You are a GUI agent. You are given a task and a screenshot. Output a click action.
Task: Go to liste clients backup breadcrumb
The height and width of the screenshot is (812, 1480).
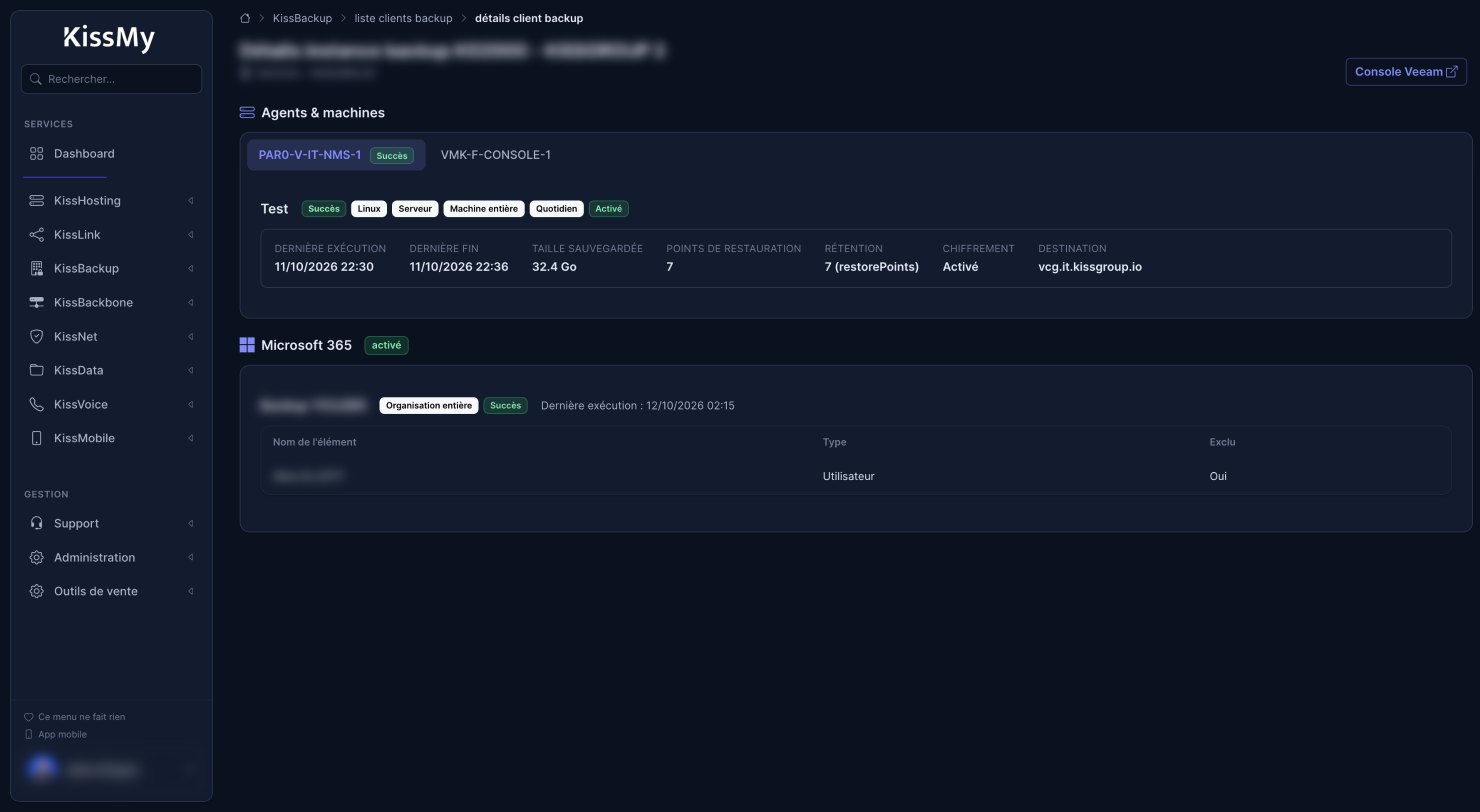pos(403,18)
